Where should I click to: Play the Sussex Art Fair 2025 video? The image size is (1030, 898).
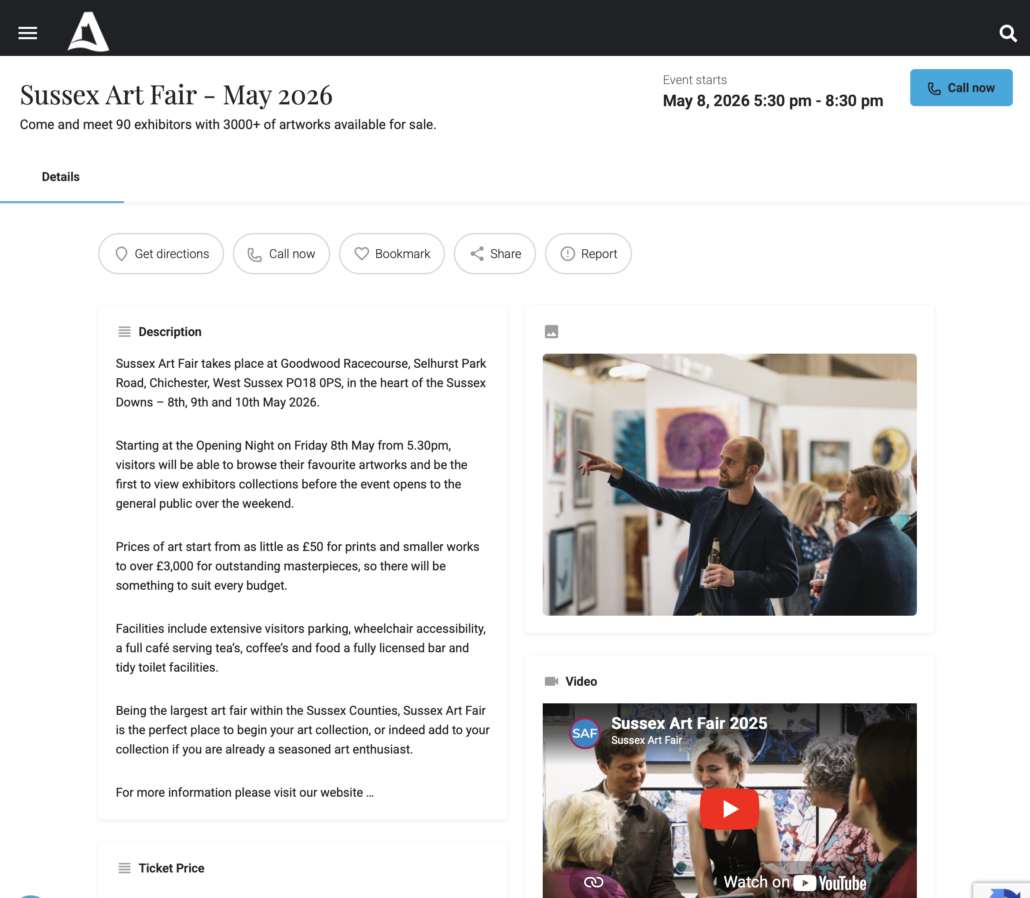tap(729, 809)
